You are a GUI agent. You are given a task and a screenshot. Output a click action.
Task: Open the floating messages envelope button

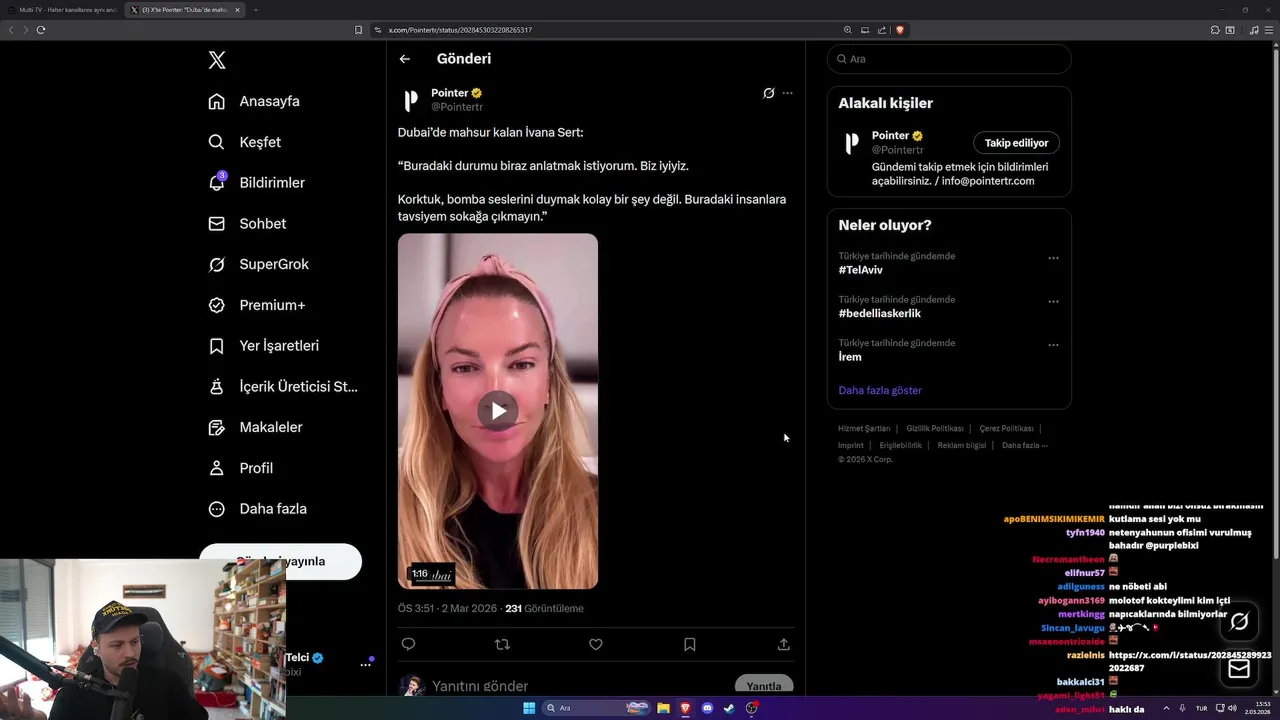(x=1239, y=669)
